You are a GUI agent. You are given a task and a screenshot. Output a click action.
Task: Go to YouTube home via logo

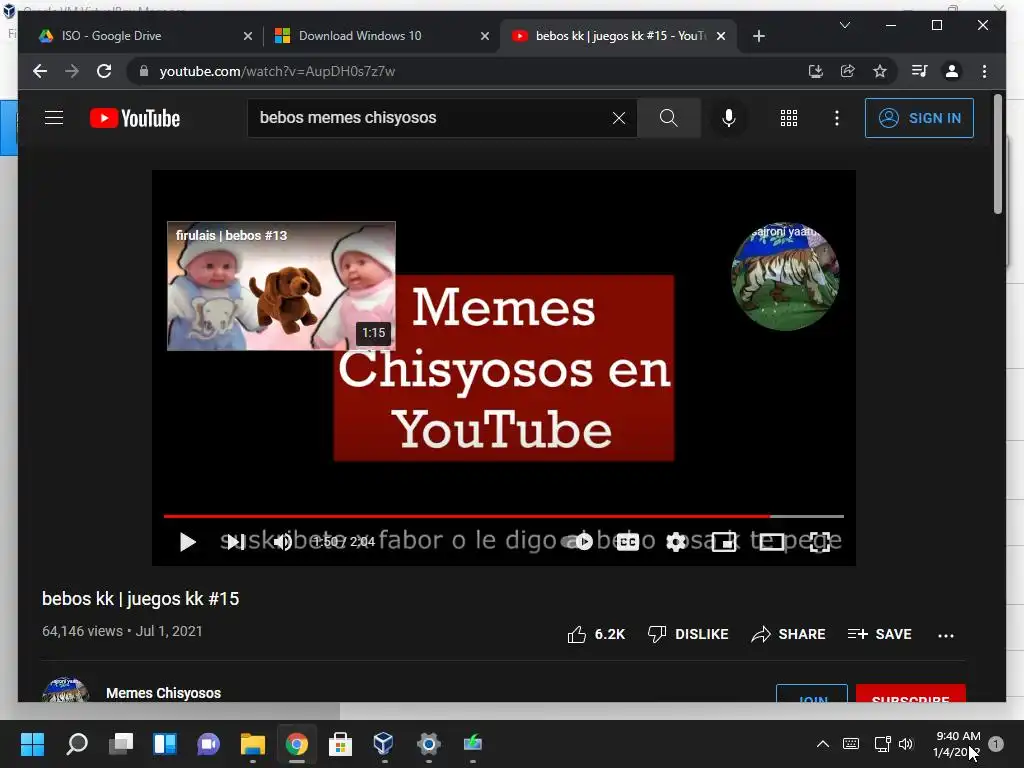(135, 118)
